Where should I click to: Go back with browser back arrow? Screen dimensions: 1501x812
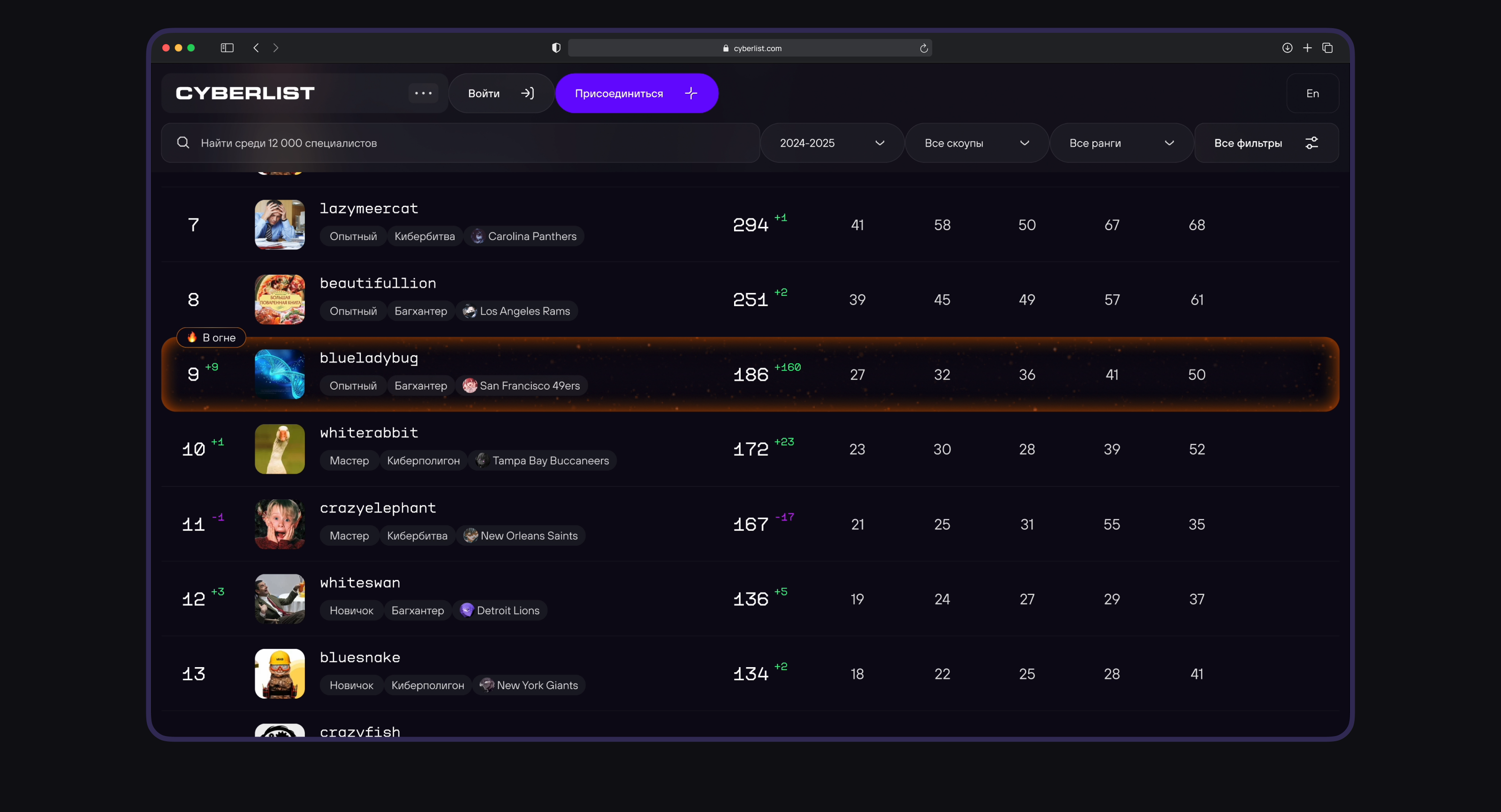click(256, 48)
